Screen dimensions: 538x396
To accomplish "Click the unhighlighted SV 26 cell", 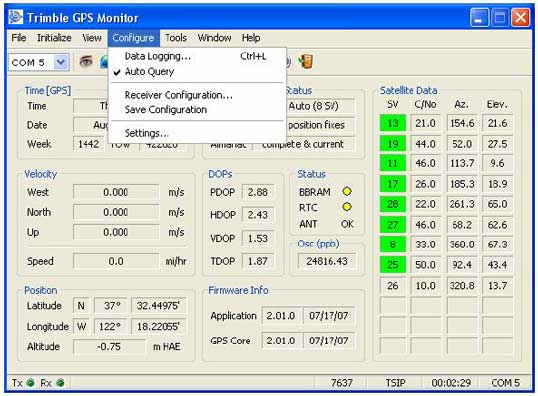I will click(393, 286).
